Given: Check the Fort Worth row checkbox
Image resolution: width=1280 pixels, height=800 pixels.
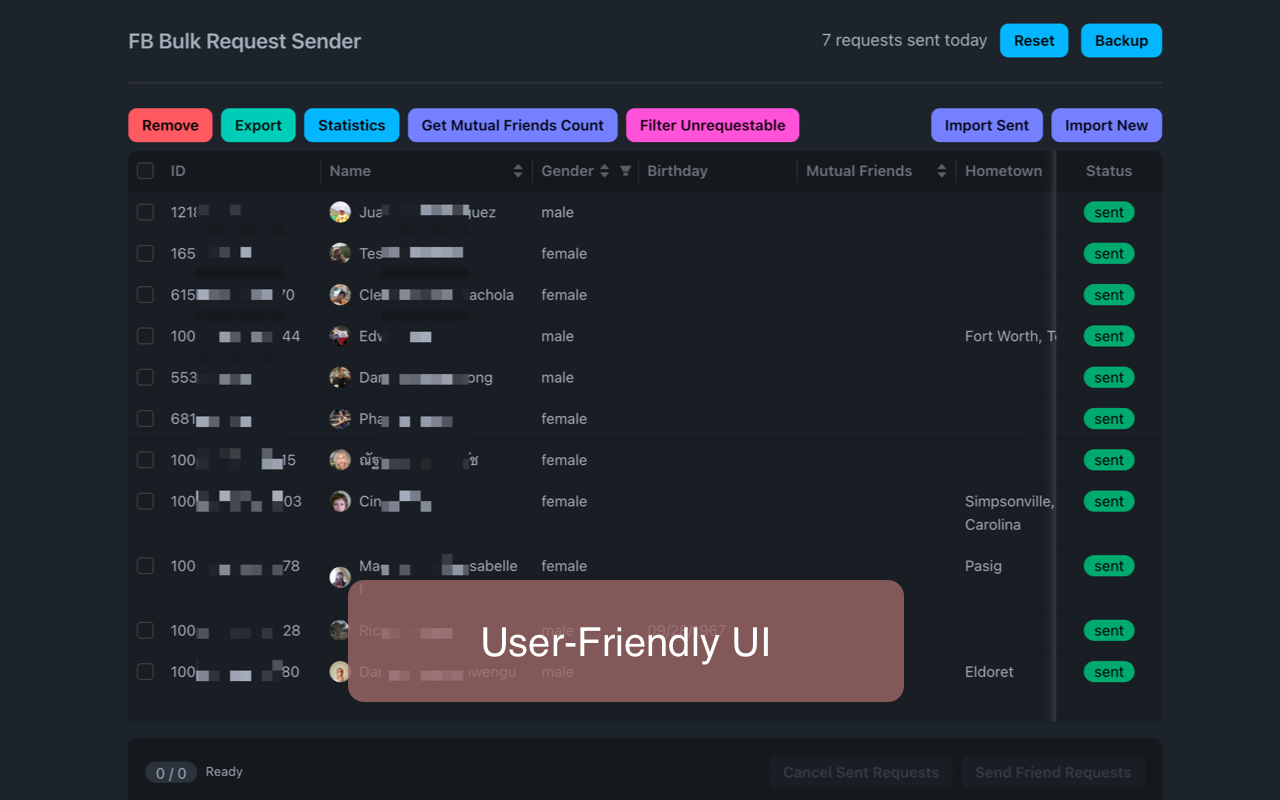Looking at the screenshot, I should [145, 336].
